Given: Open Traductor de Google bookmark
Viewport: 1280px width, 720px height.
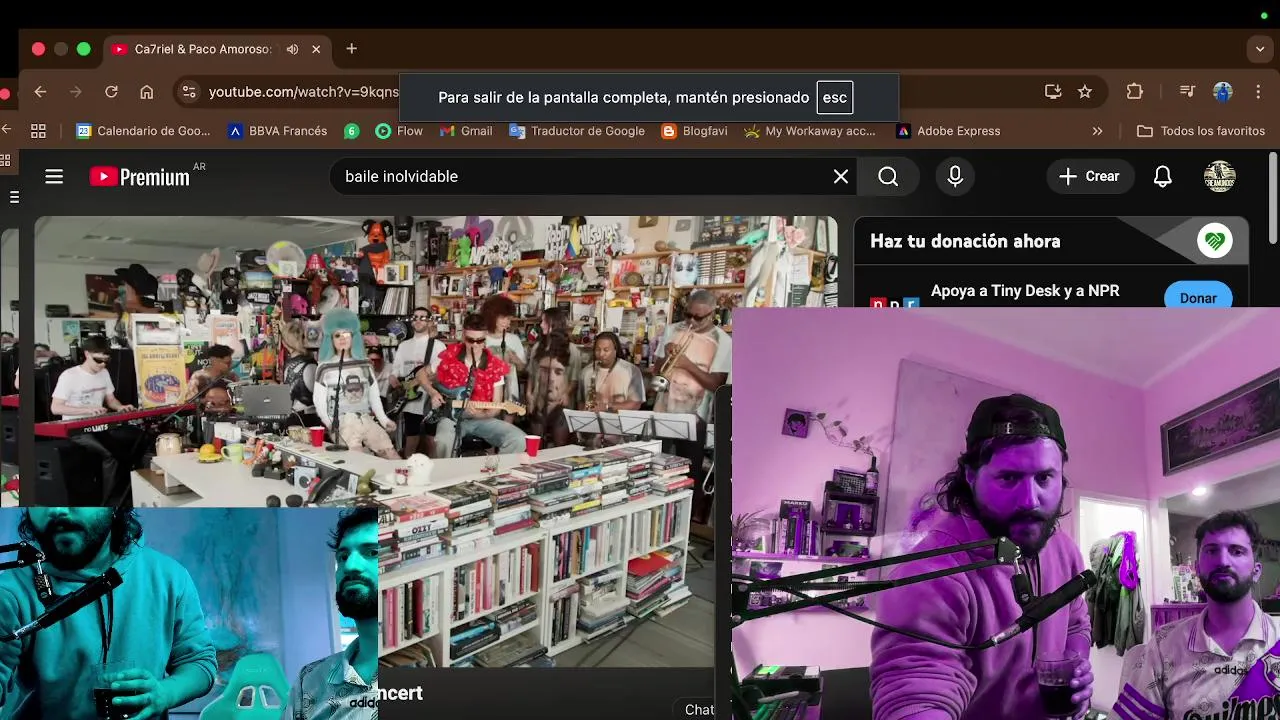Looking at the screenshot, I should [577, 131].
